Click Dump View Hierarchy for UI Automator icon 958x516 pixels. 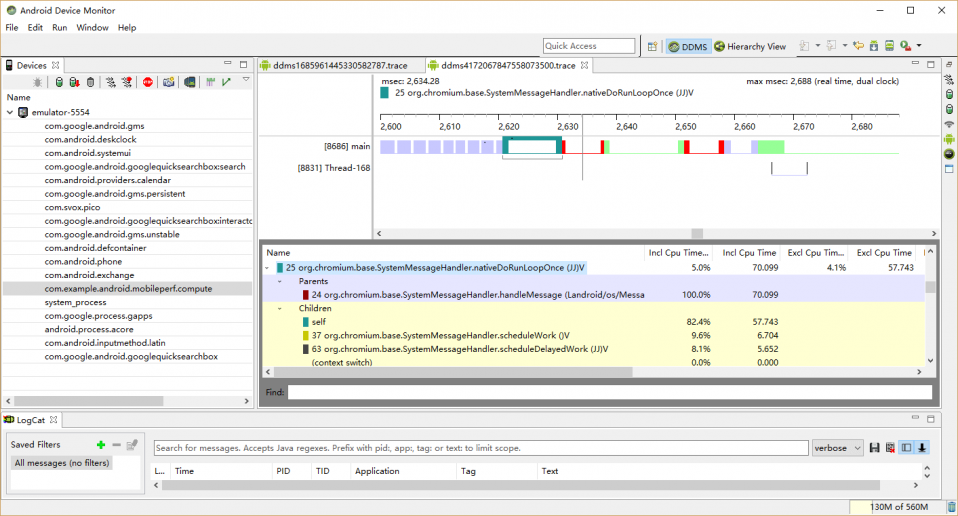[190, 82]
